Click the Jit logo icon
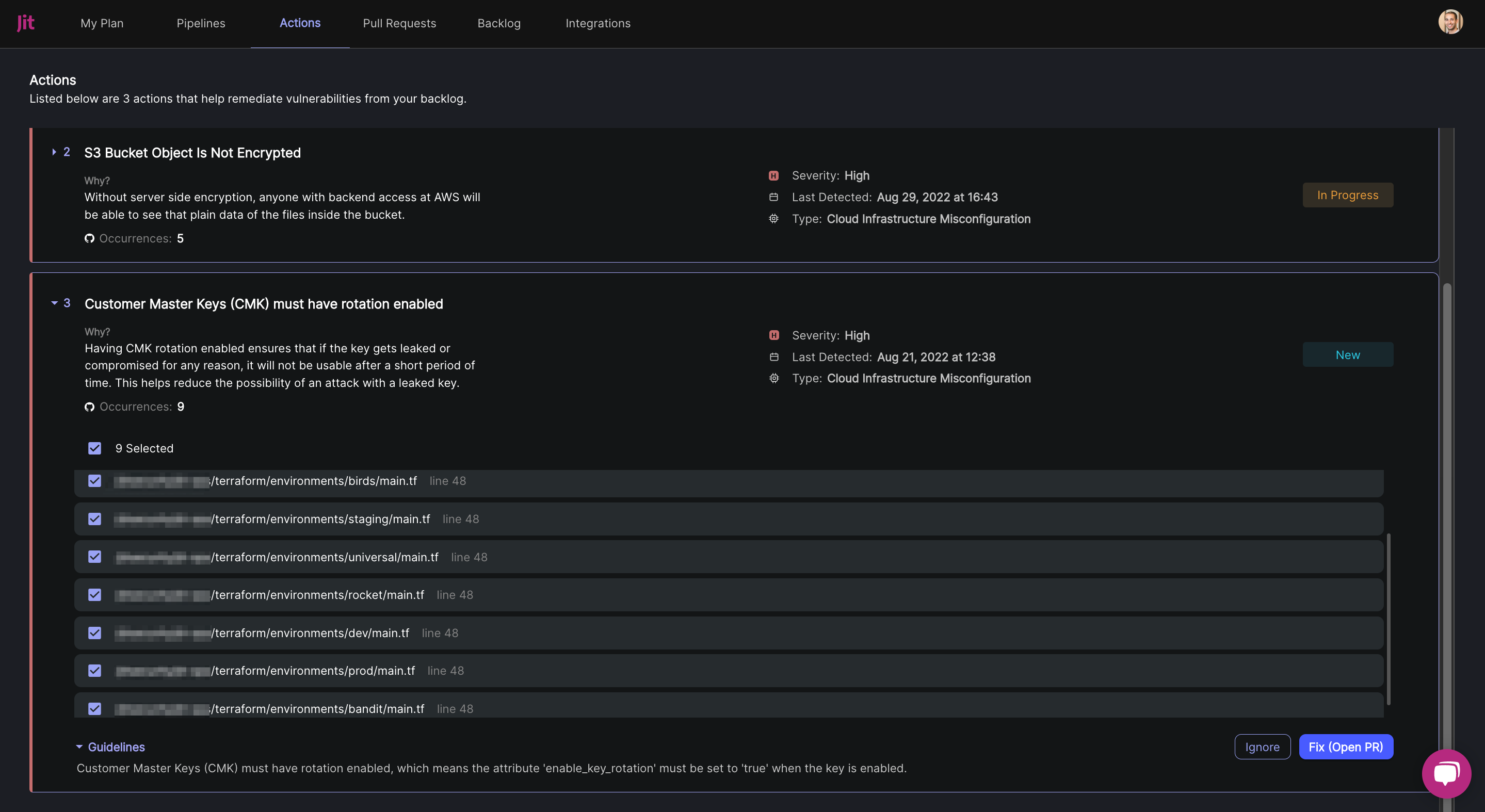 click(25, 23)
